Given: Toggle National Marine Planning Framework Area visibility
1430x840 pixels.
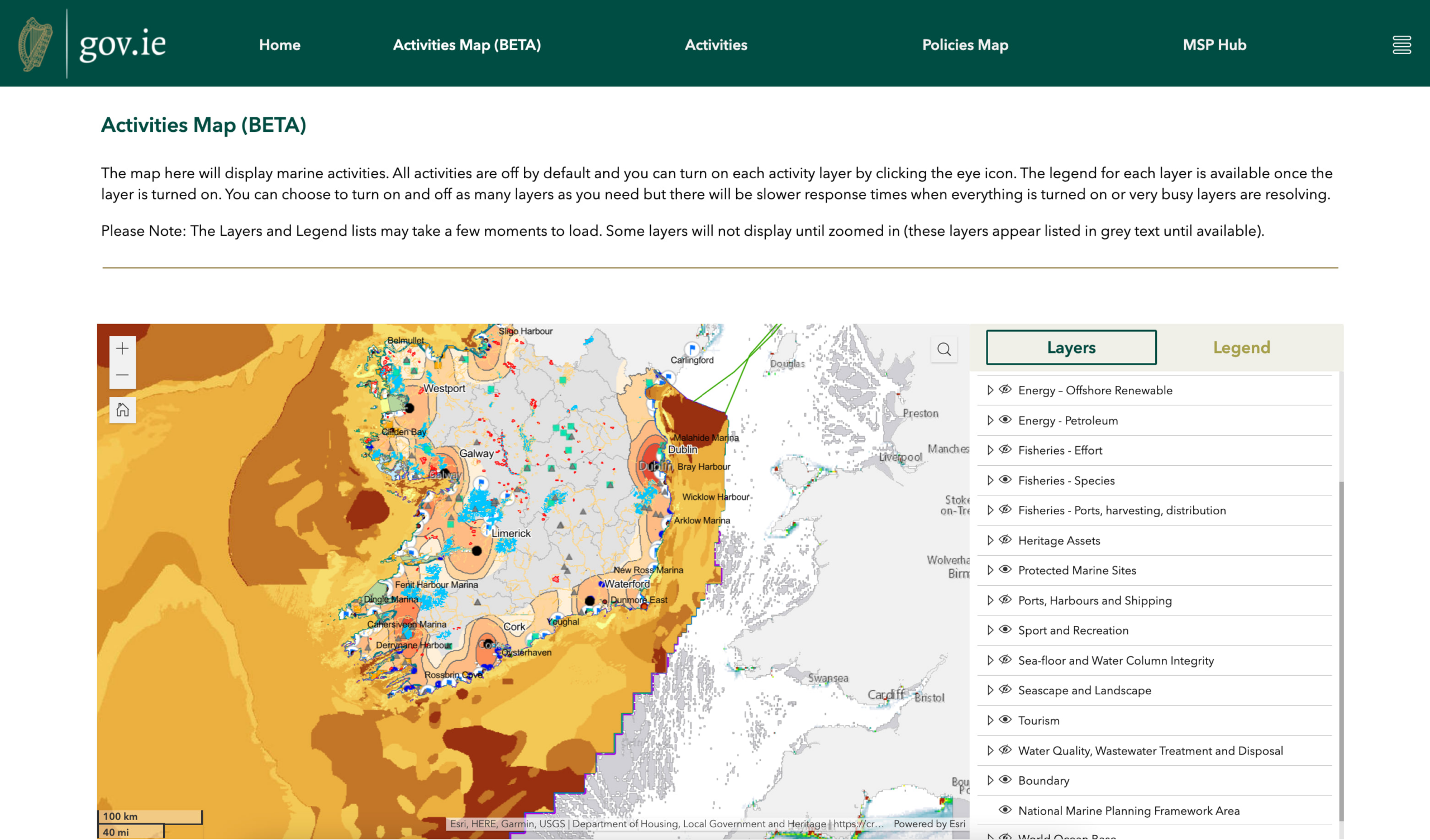Looking at the screenshot, I should 1005,810.
